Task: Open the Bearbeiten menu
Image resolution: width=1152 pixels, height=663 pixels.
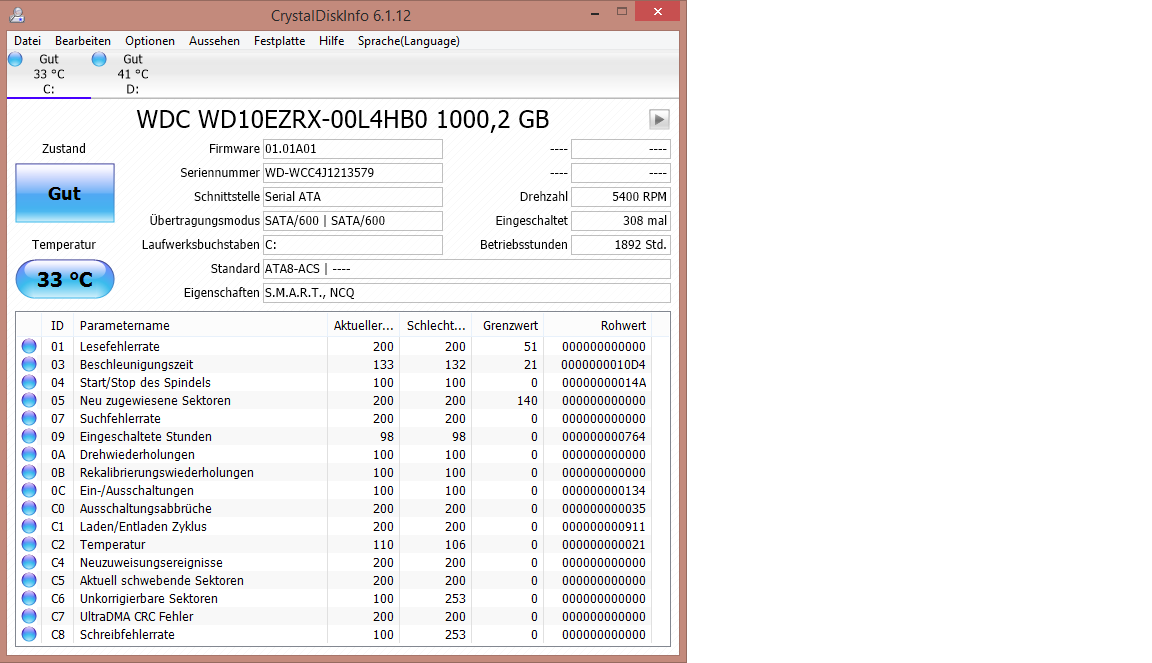Action: [83, 41]
